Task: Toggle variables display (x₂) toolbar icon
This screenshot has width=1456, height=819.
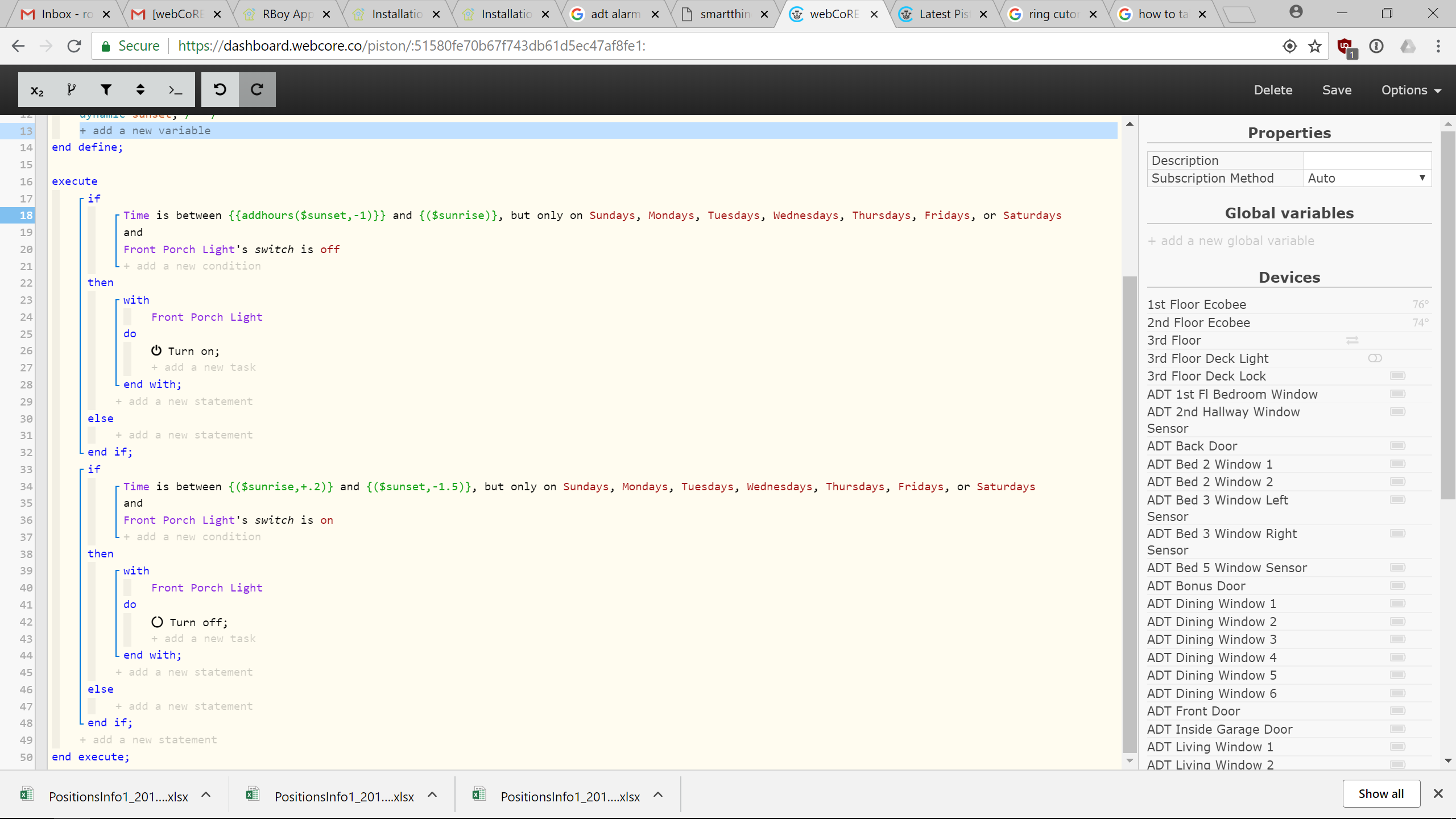Action: pyautogui.click(x=37, y=90)
